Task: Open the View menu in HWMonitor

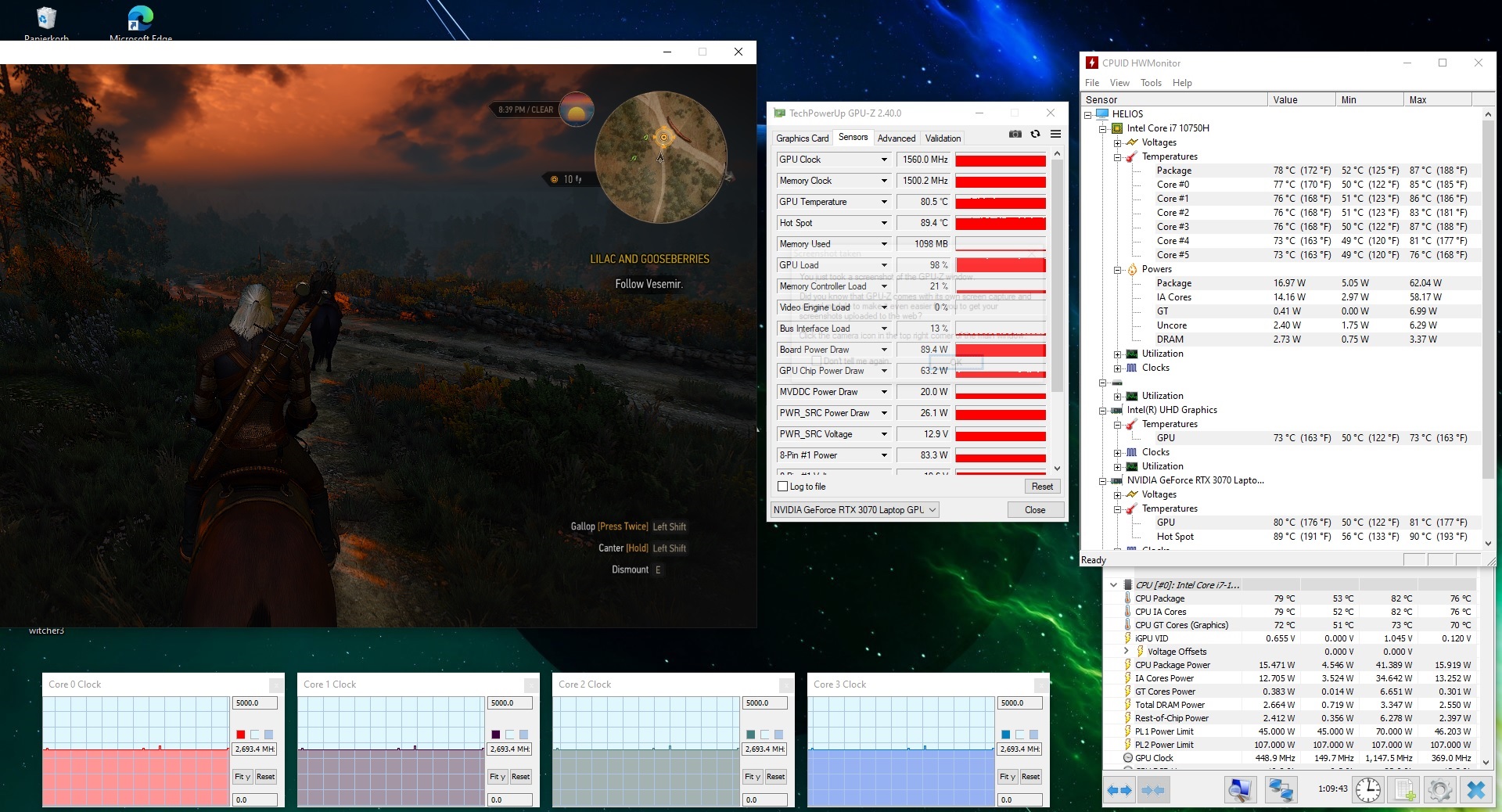Action: (1119, 83)
